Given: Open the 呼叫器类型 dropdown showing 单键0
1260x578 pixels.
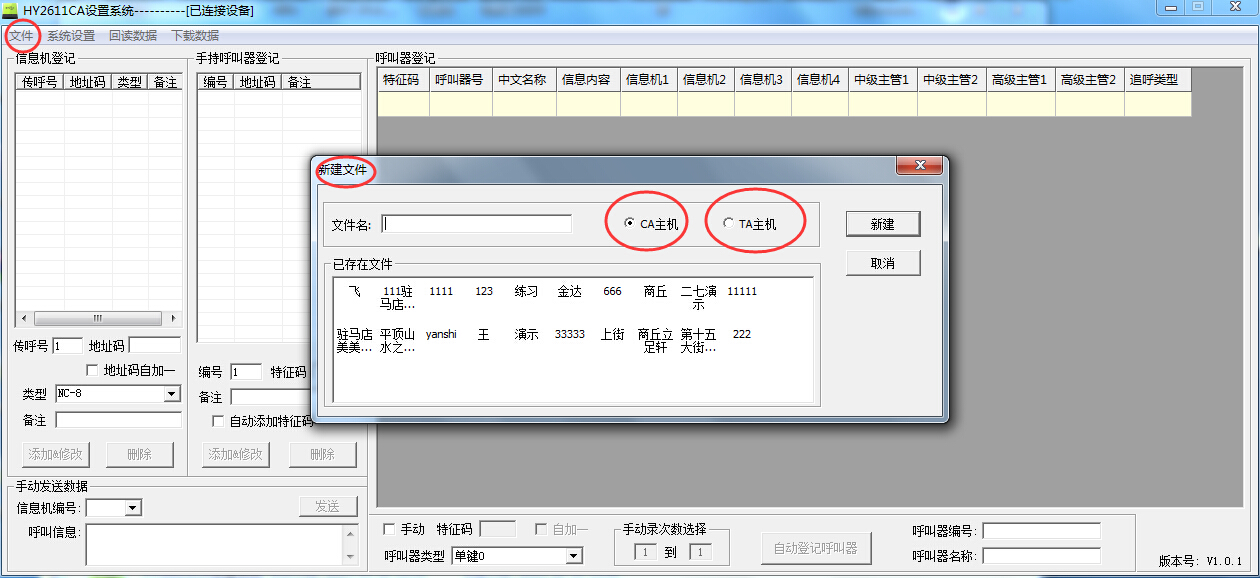Looking at the screenshot, I should [573, 556].
